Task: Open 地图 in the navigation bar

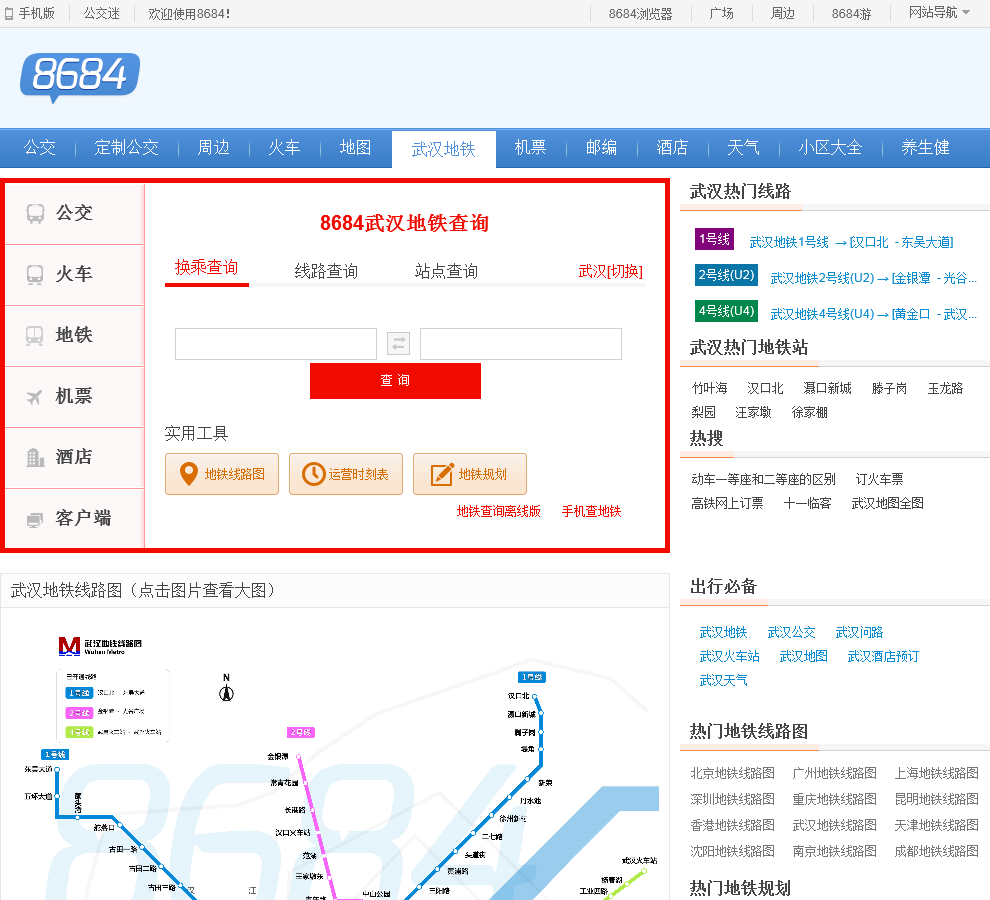Action: click(x=355, y=148)
